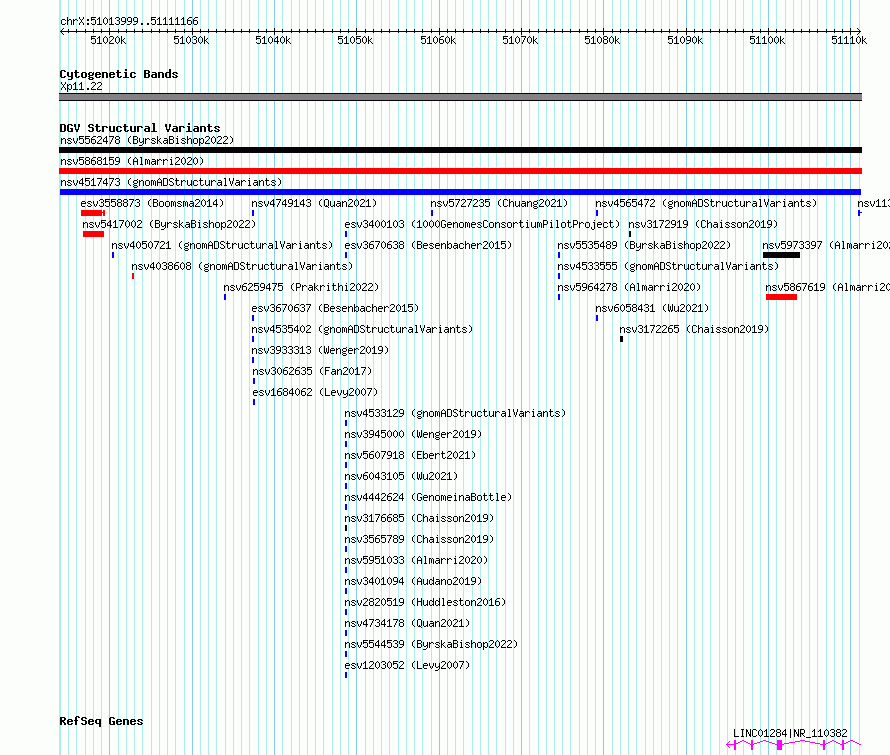Open esv3670638 (Besenbacher2015) variant
890x755 pixels.
(428, 245)
